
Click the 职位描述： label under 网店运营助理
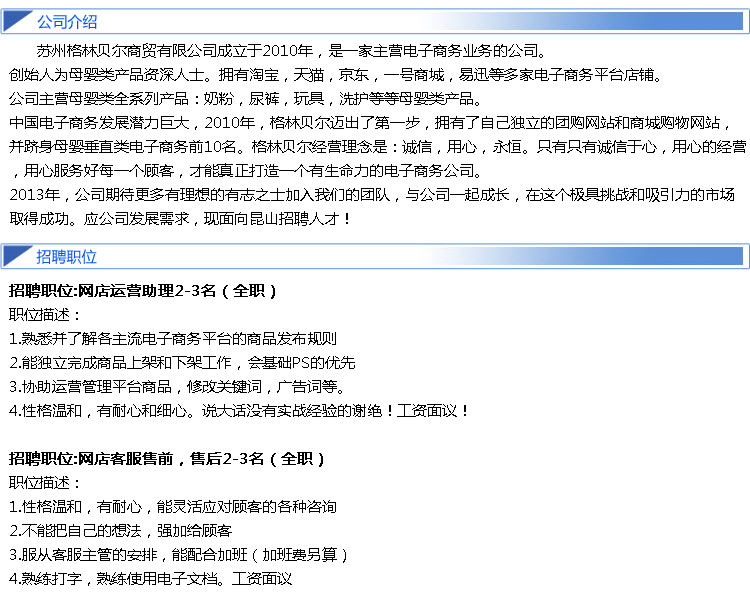(x=45, y=315)
